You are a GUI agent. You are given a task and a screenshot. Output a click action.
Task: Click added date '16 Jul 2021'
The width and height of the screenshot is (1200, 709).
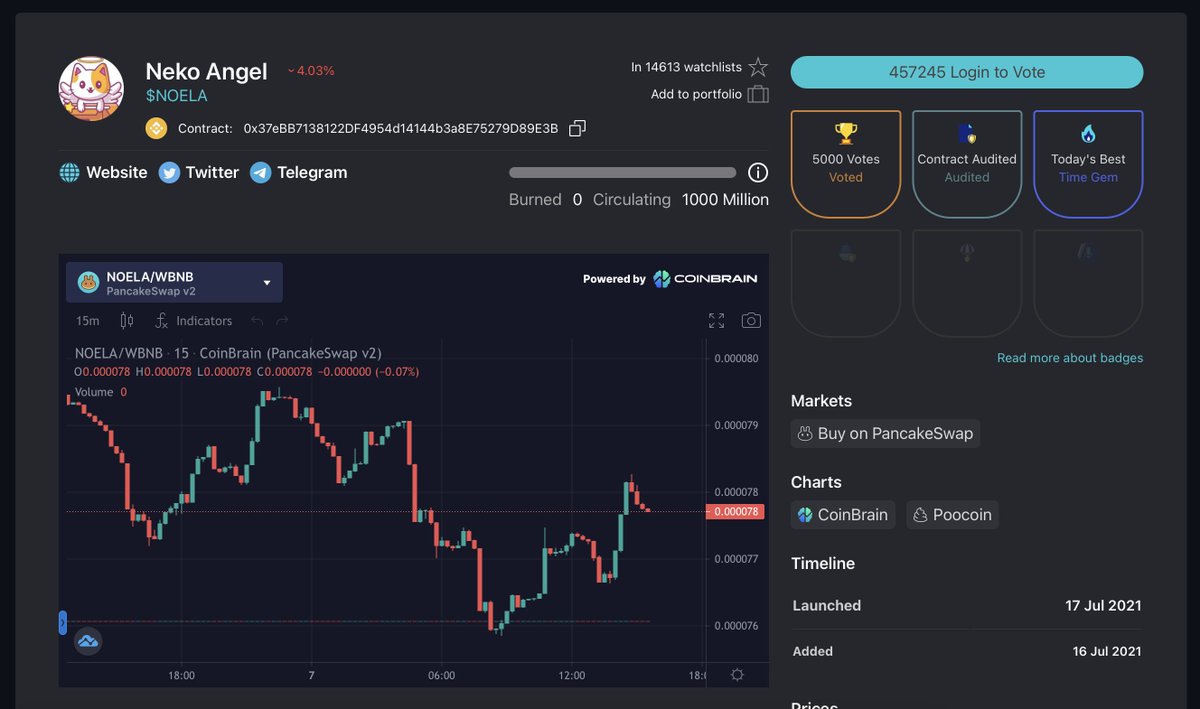tap(1107, 651)
